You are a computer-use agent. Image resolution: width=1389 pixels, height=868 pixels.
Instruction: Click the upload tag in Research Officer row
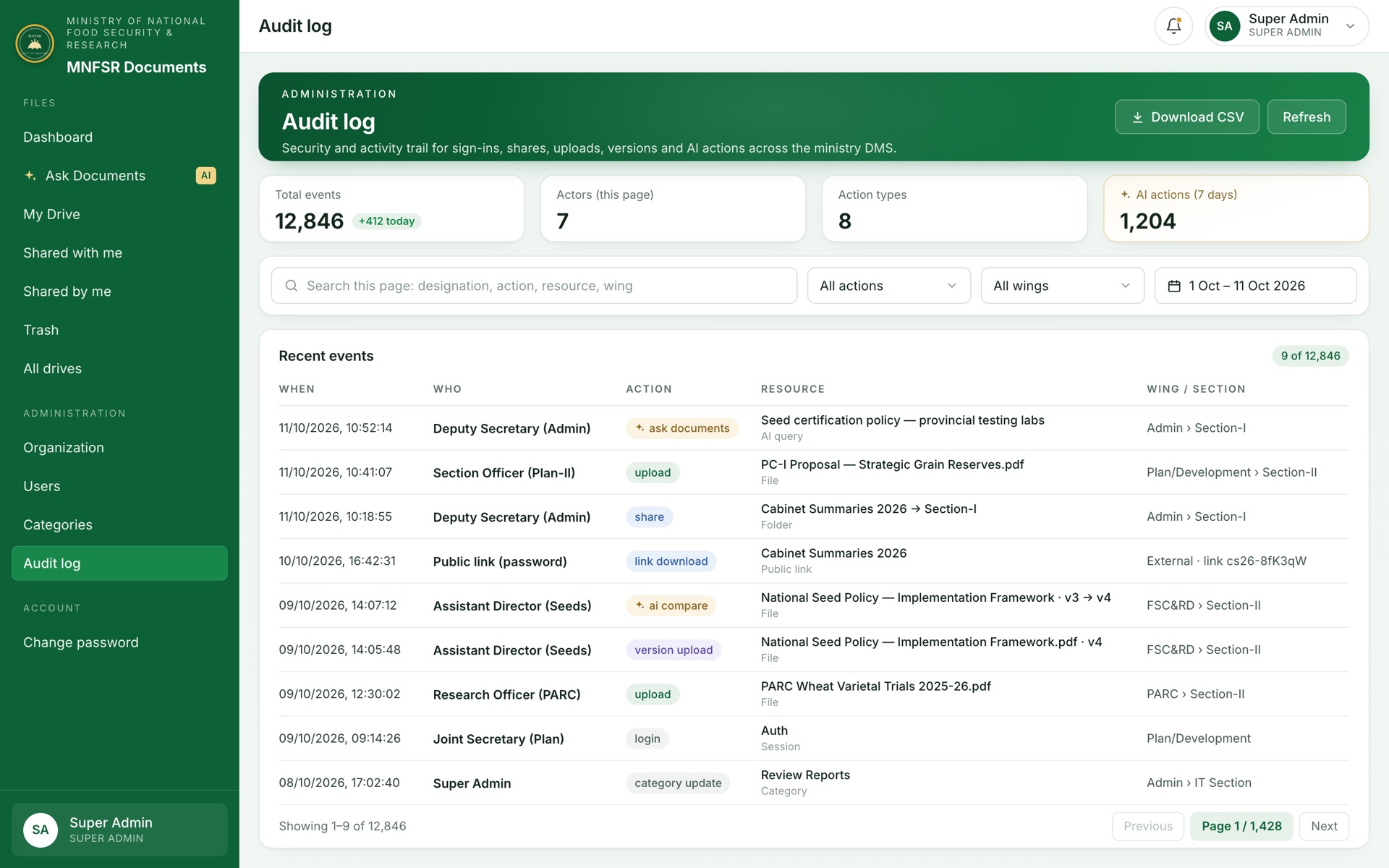click(653, 694)
